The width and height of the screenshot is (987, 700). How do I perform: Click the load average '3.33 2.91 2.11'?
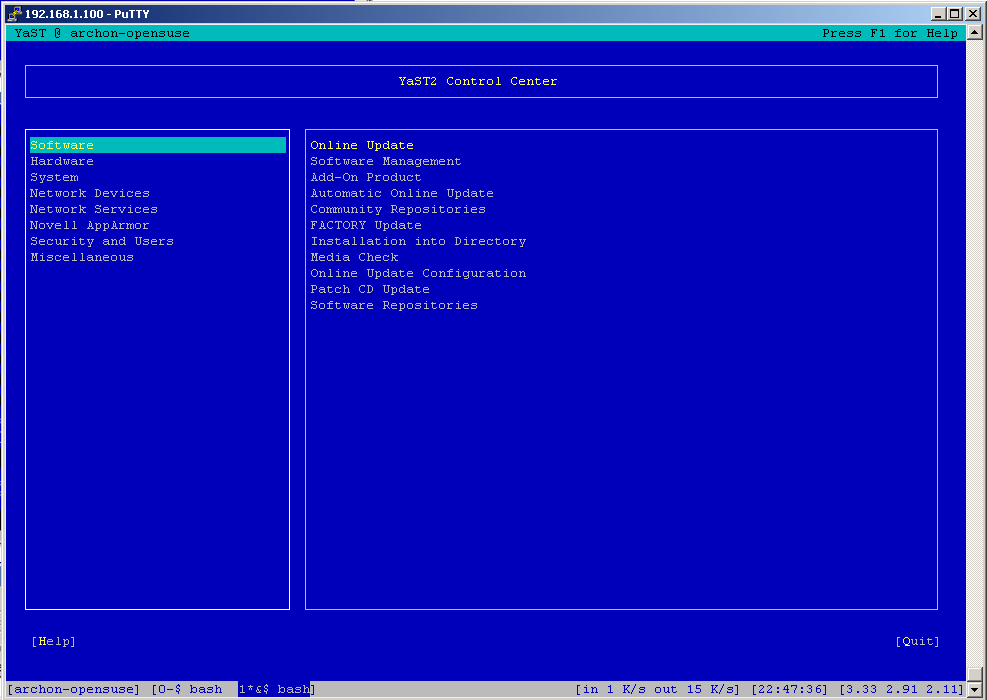pos(901,689)
